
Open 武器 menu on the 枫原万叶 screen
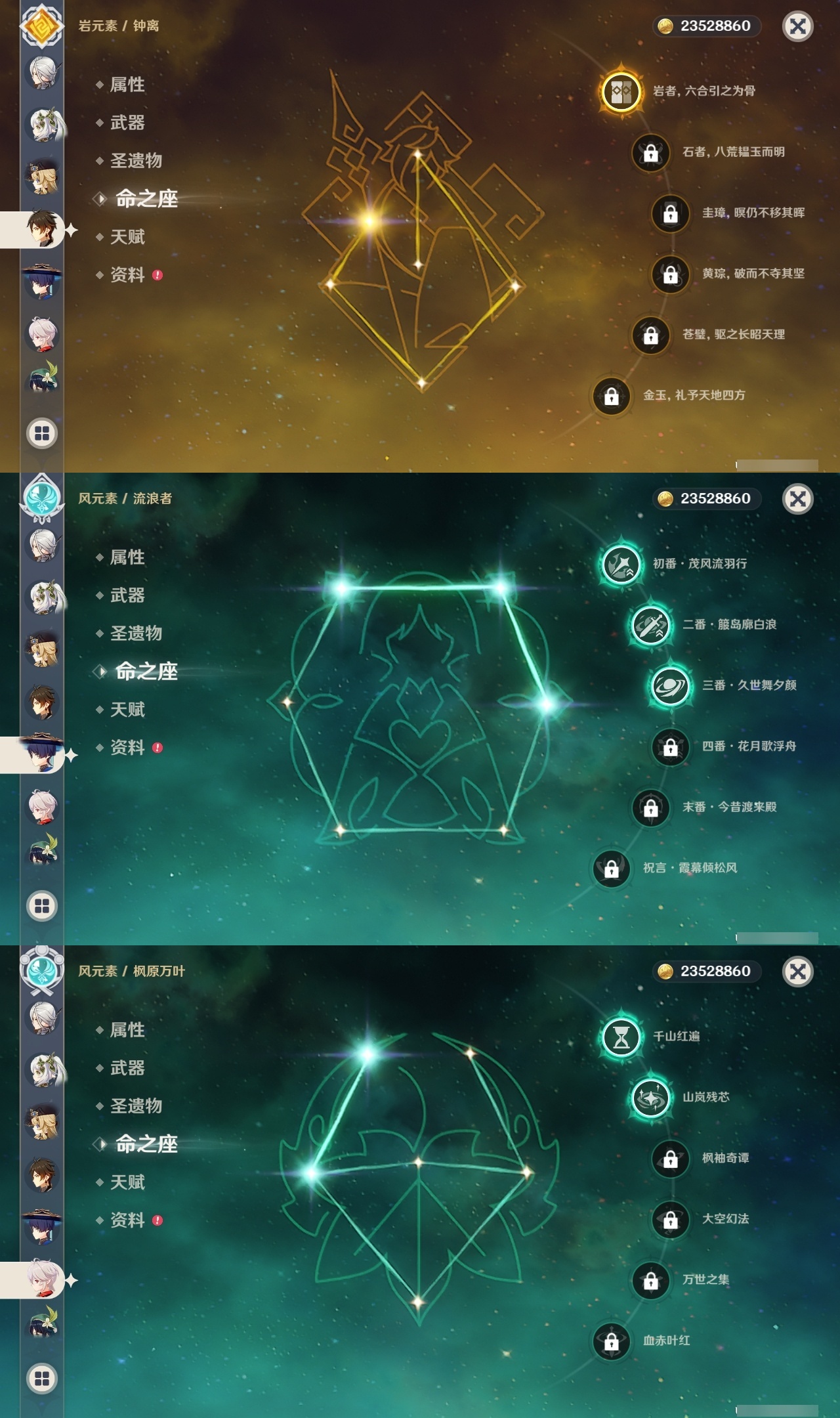127,1068
